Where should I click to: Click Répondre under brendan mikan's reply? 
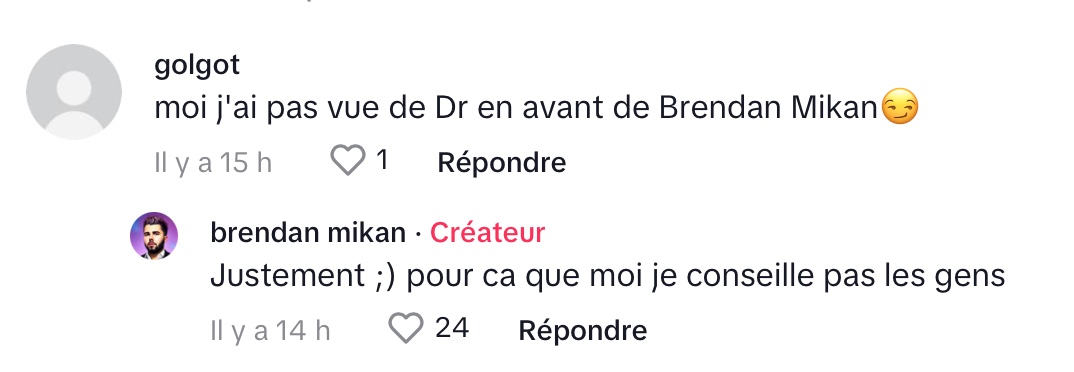(x=583, y=330)
